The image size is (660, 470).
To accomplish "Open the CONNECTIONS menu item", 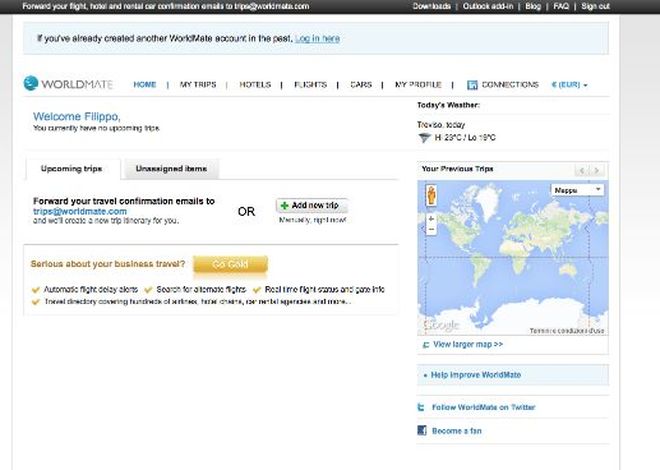I will point(510,85).
